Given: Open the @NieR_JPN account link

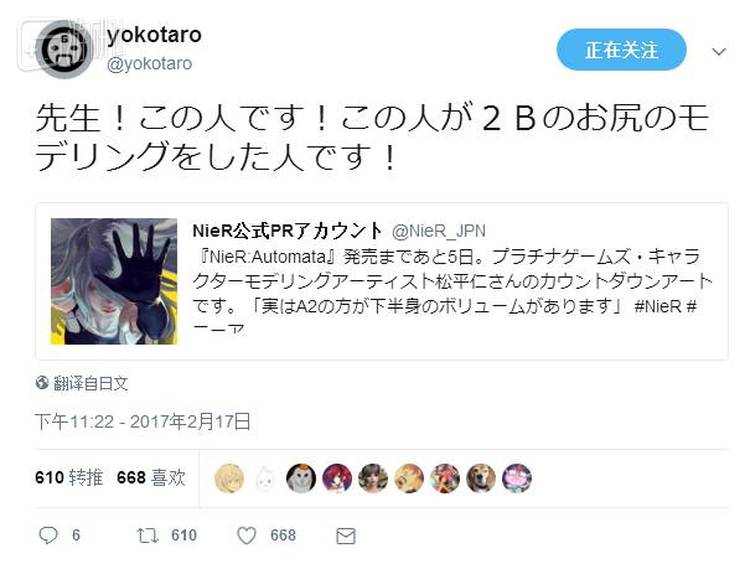Looking at the screenshot, I should coord(439,231).
